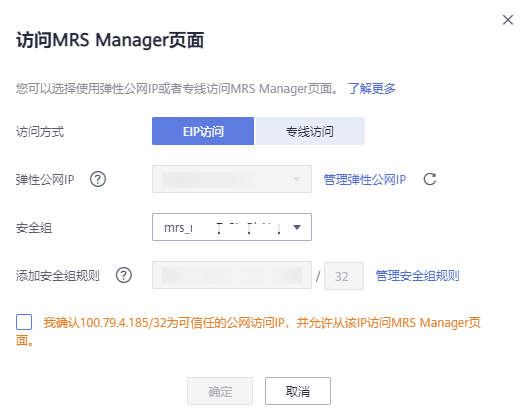
Task: Click the 访问方式 label
Action: pyautogui.click(x=40, y=132)
